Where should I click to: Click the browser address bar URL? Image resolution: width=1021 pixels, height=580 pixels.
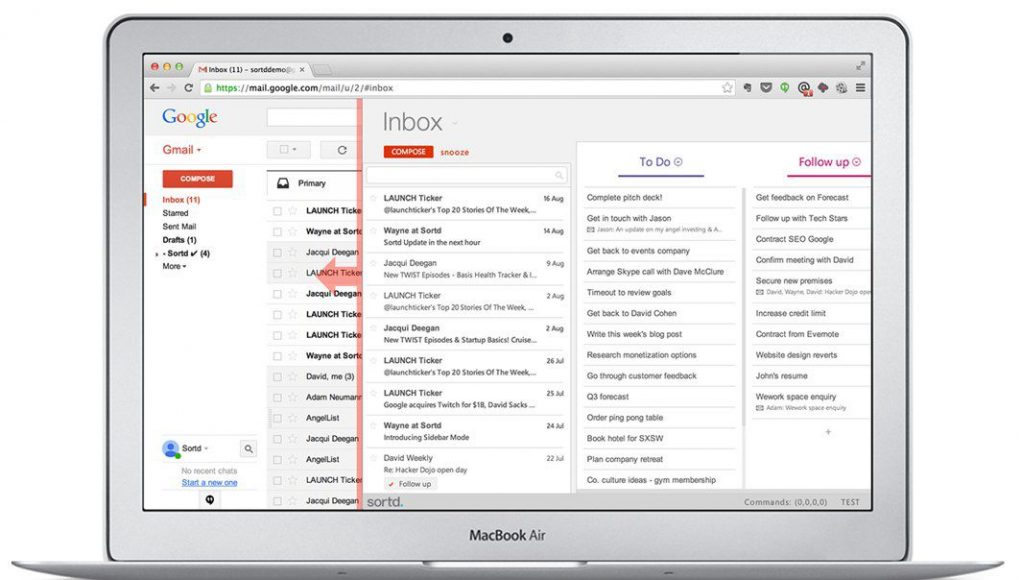[x=304, y=88]
